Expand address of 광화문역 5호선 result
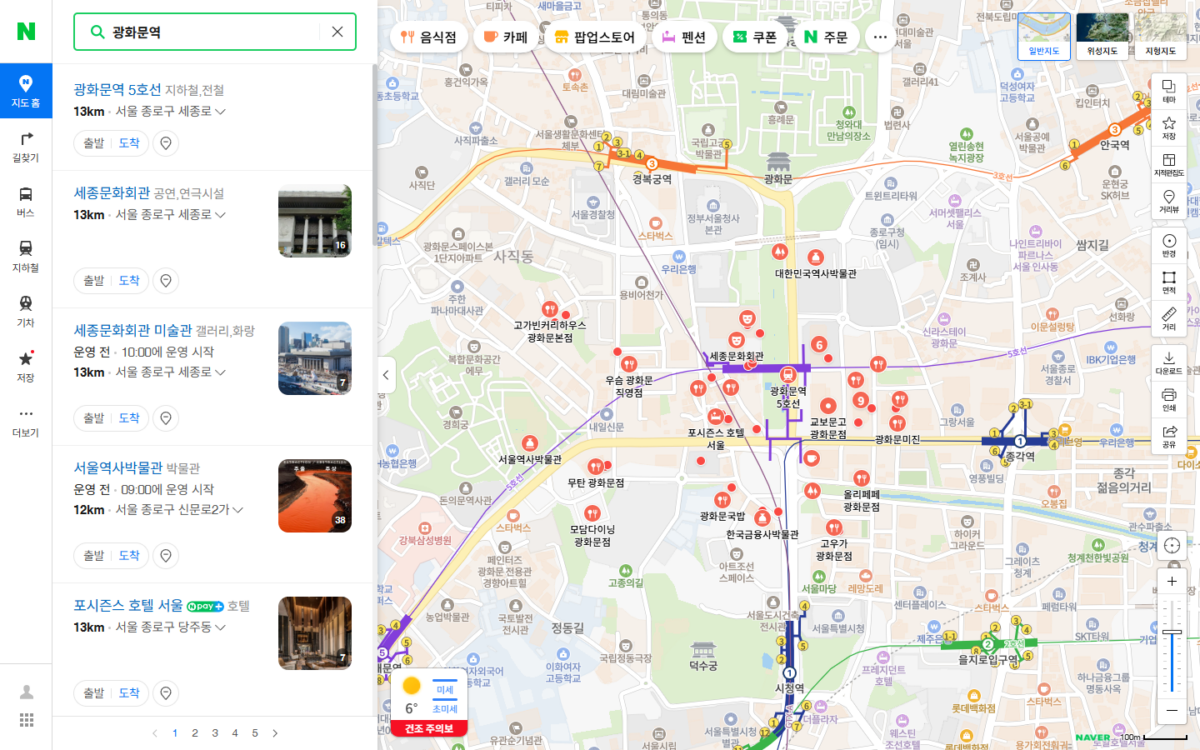Image resolution: width=1200 pixels, height=750 pixels. [220, 111]
